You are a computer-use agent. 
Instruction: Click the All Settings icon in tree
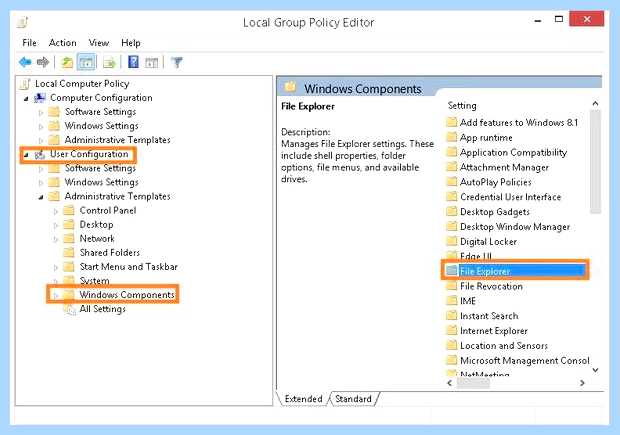(70, 309)
